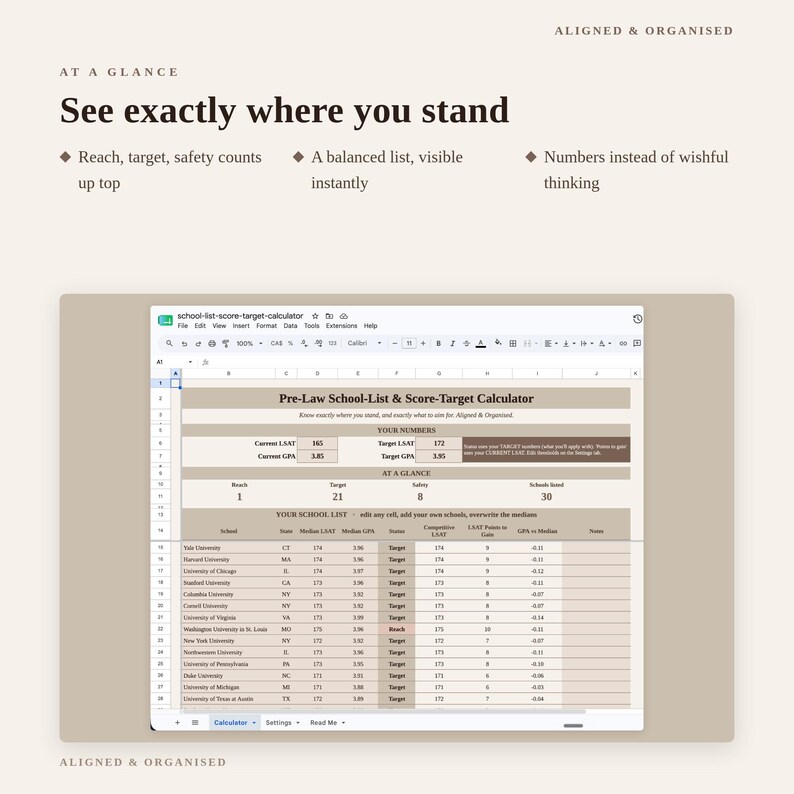Open the Settings tab dropdown arrow
This screenshot has height=794, width=794.
click(298, 723)
